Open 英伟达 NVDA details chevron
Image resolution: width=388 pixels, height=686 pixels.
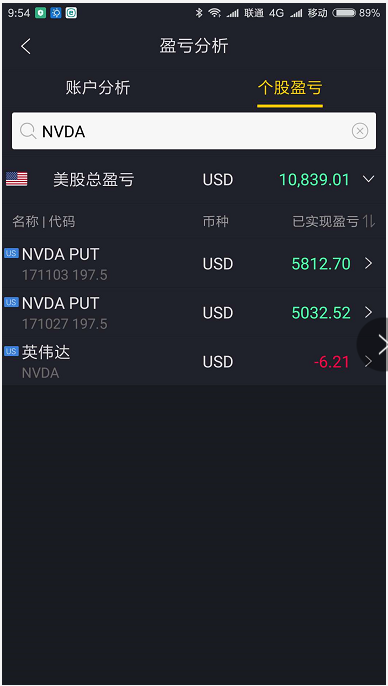click(x=368, y=361)
